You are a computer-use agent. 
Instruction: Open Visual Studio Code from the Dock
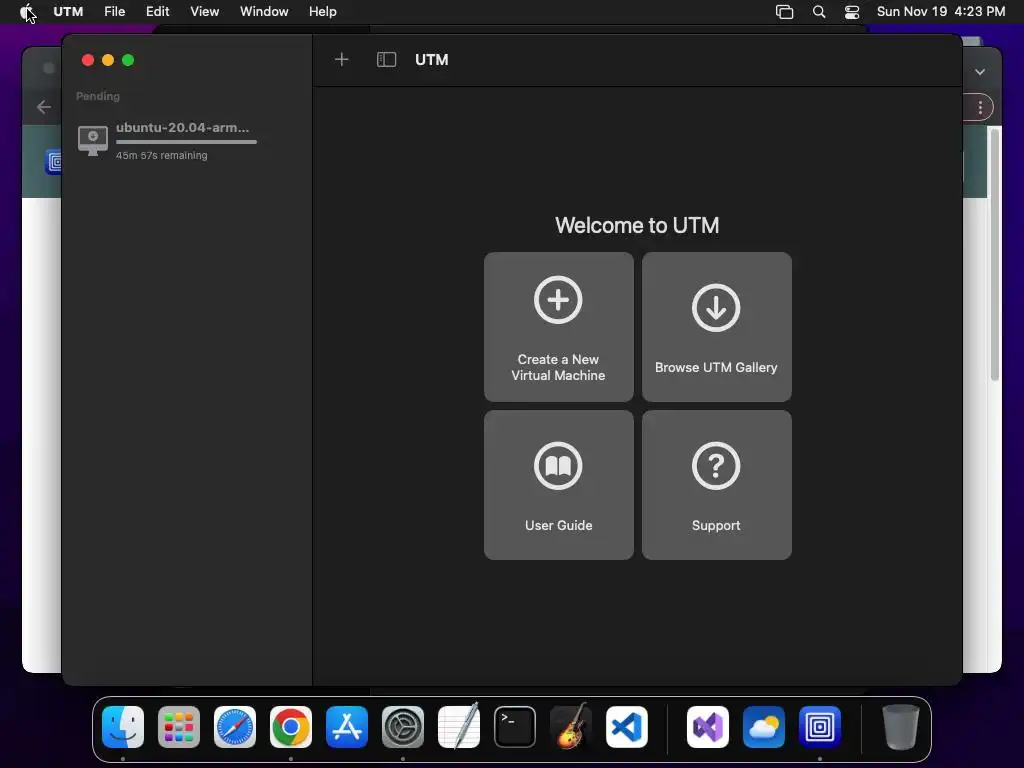click(x=627, y=727)
